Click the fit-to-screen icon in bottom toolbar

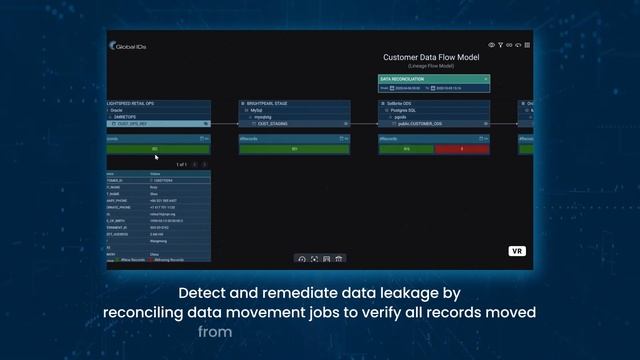pos(314,259)
